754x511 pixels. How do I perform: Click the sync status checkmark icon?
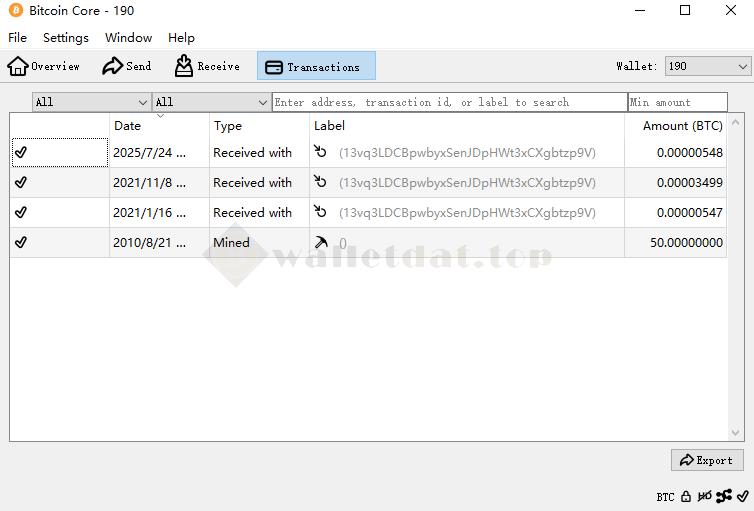click(x=742, y=496)
